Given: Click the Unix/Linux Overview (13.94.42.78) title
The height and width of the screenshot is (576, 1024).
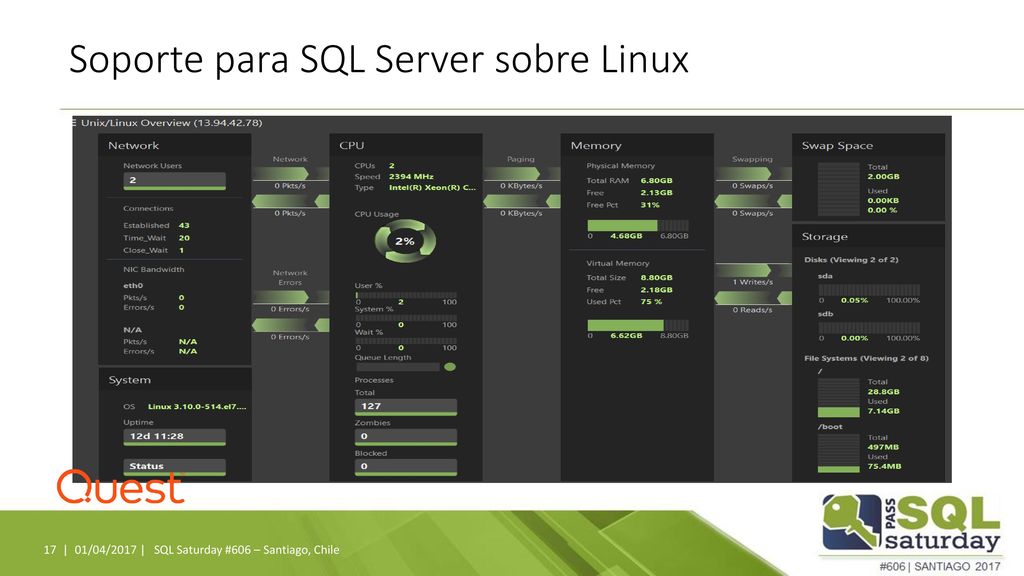Looking at the screenshot, I should [x=172, y=123].
